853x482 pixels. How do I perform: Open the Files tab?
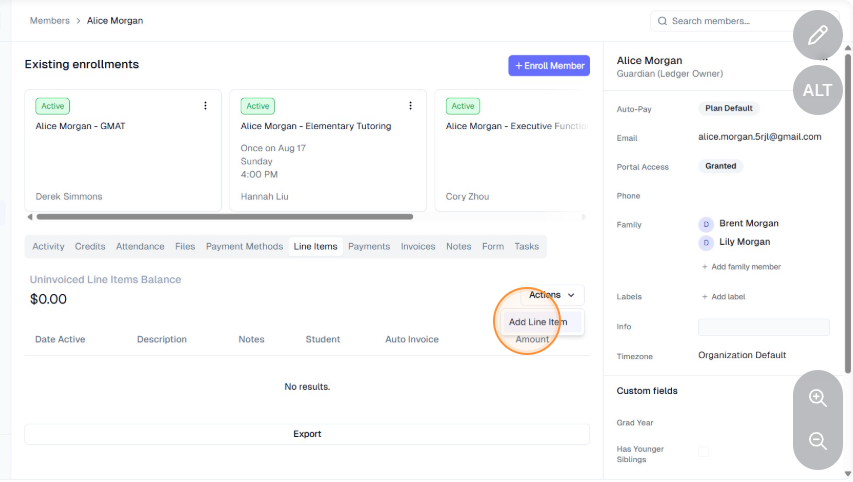tap(185, 246)
